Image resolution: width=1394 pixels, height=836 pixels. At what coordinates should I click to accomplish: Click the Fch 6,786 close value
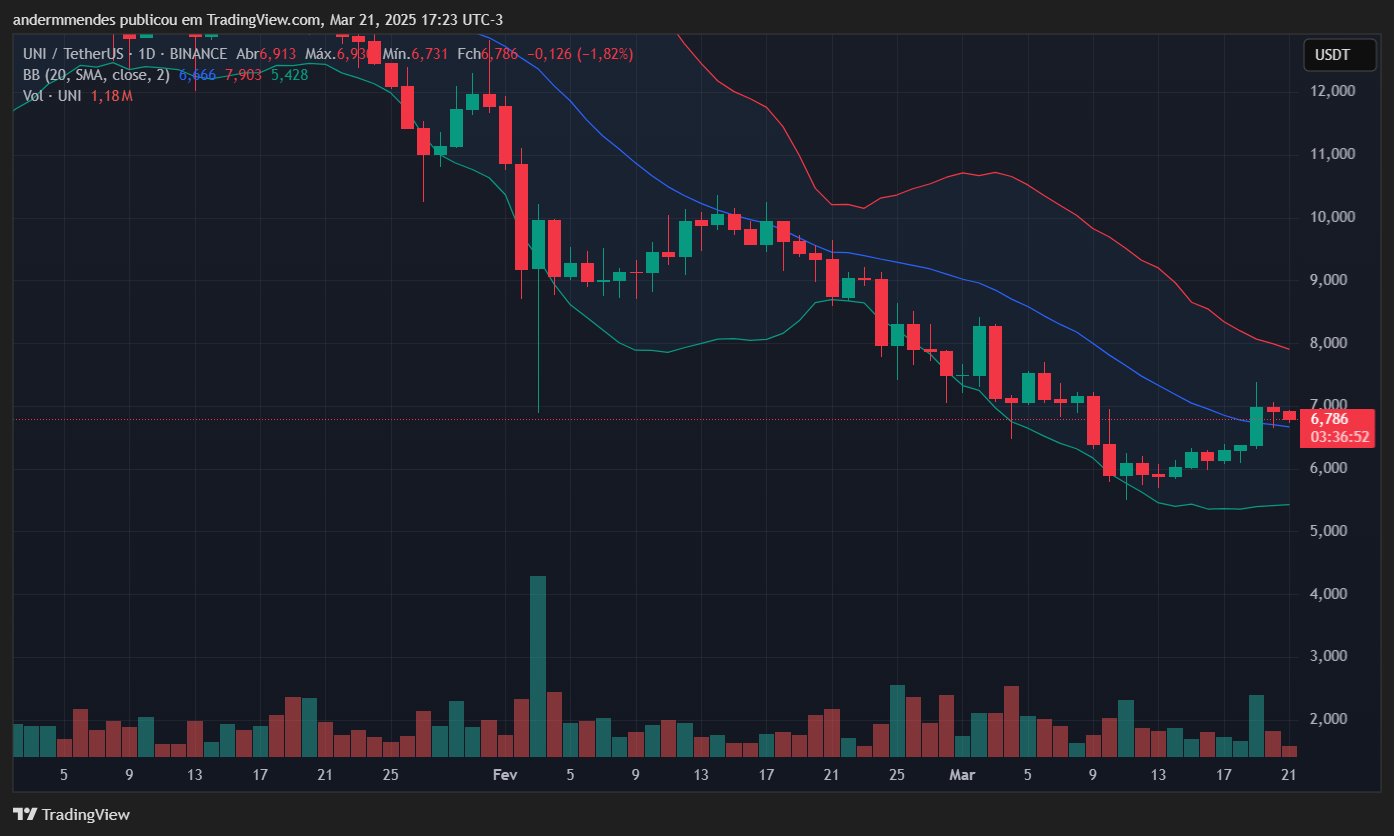pyautogui.click(x=488, y=54)
